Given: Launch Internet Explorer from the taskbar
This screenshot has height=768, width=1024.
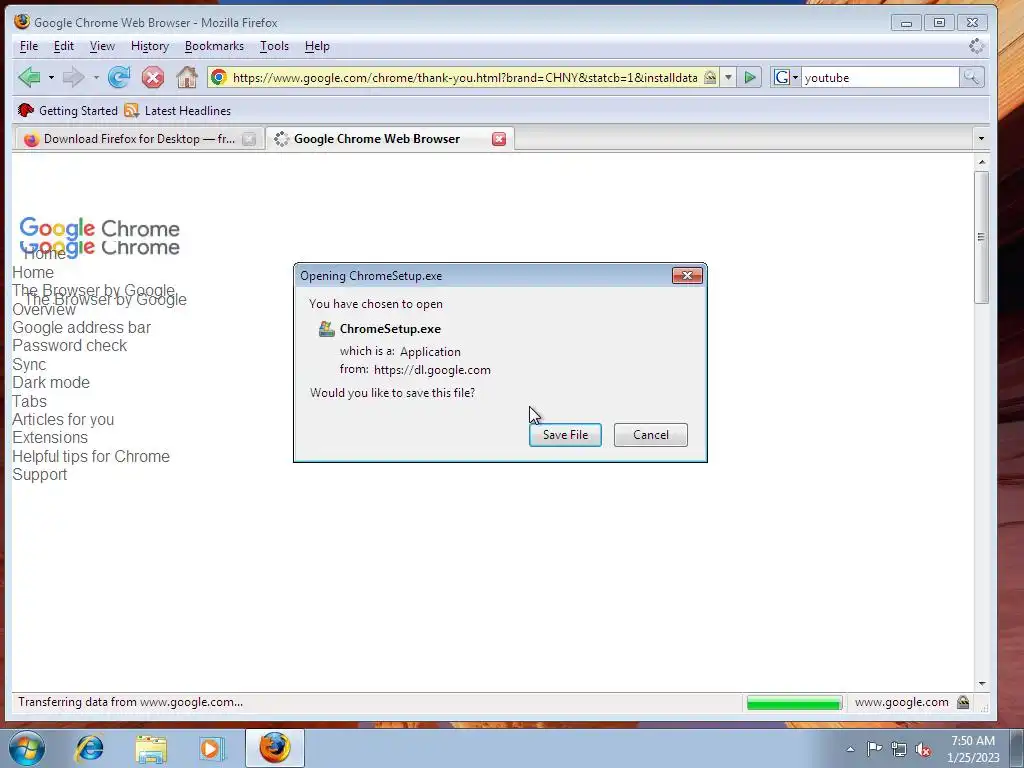Looking at the screenshot, I should coord(89,748).
